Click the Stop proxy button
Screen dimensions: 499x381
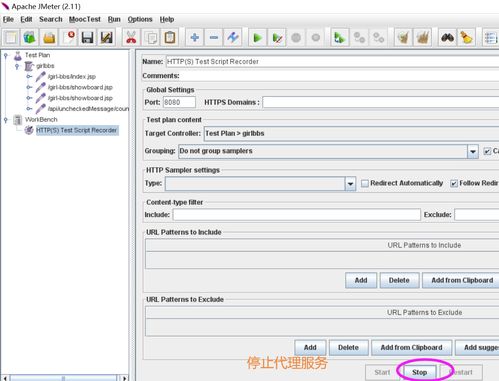(419, 372)
